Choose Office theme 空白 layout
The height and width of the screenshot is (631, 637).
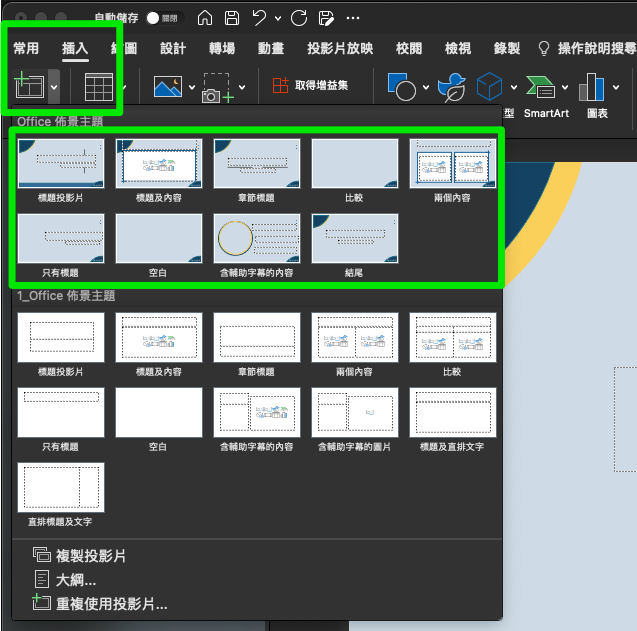pyautogui.click(x=159, y=239)
